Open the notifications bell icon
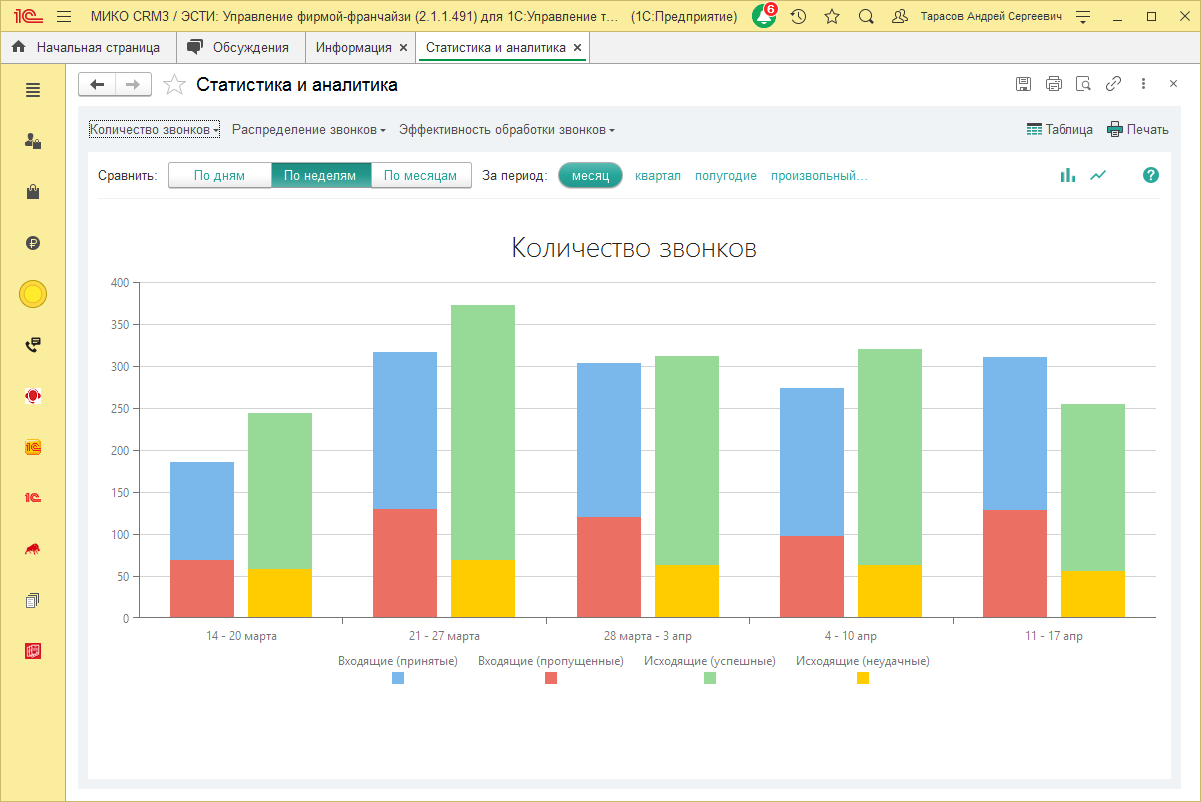Viewport: 1201px width, 802px height. (x=764, y=17)
